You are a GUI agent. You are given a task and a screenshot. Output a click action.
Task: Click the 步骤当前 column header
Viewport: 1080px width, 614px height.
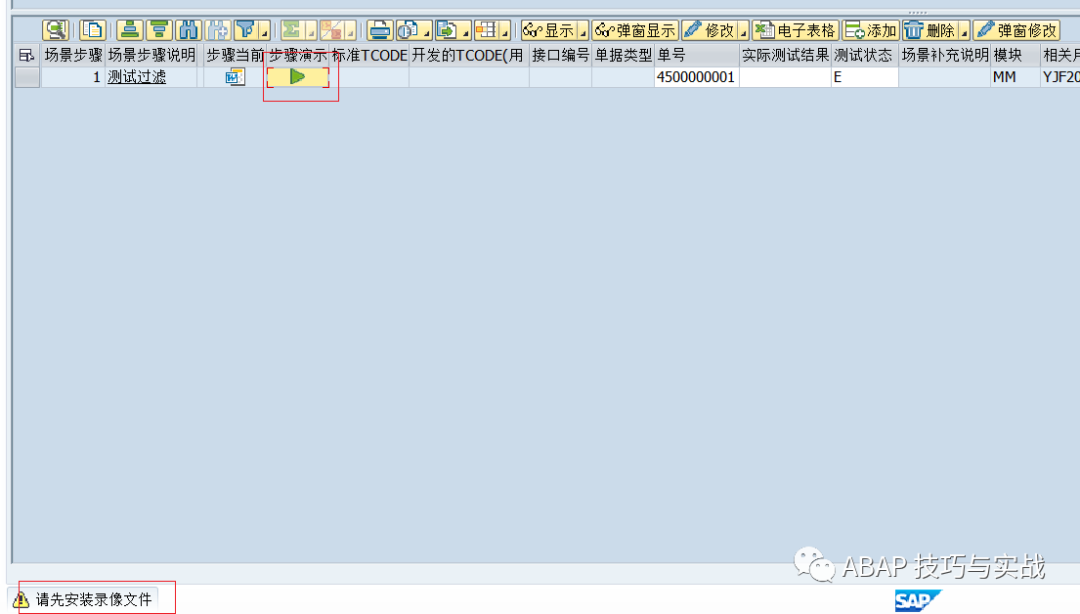tap(235, 55)
